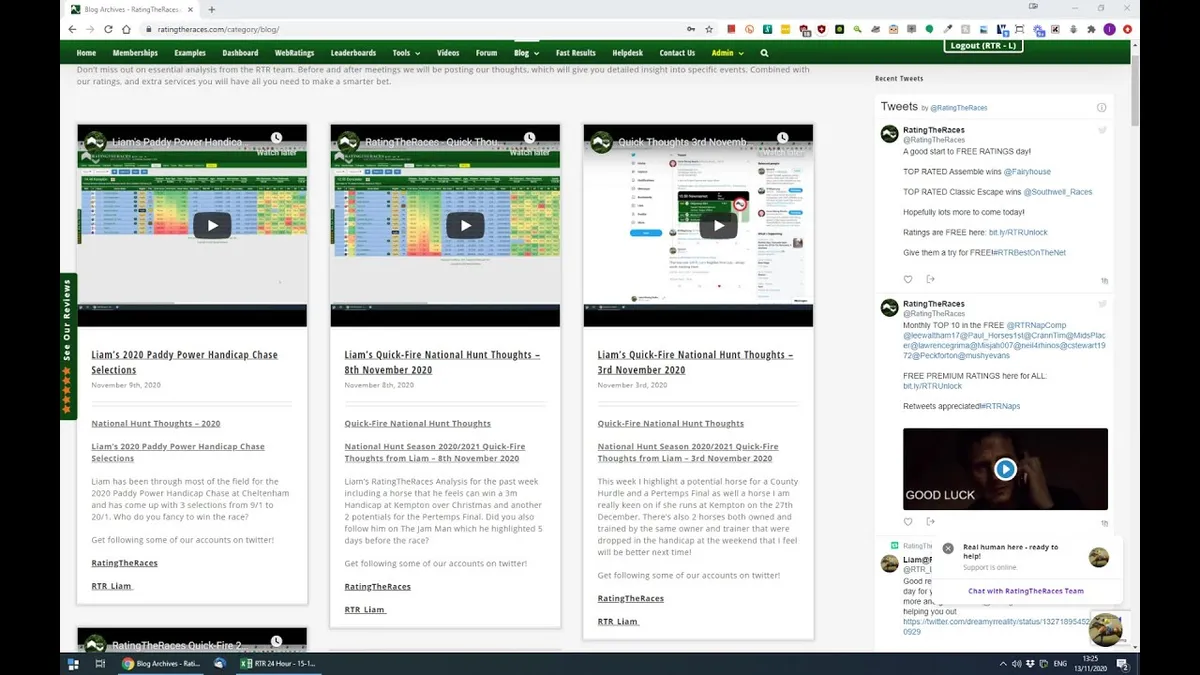This screenshot has width=1200, height=675.
Task: Click the search magnifier icon in navbar
Action: pyautogui.click(x=764, y=53)
